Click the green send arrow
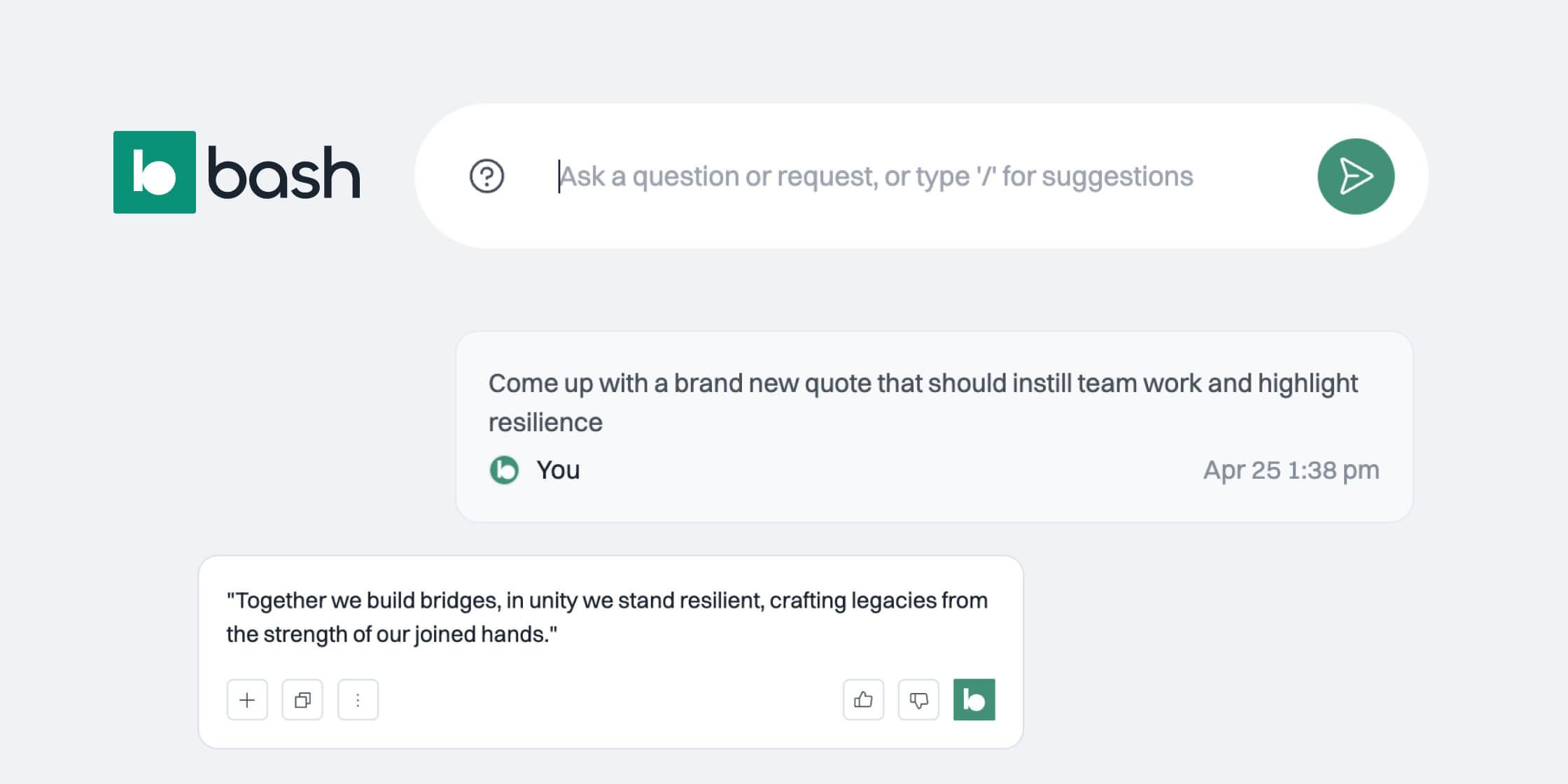Image resolution: width=1568 pixels, height=784 pixels. (x=1355, y=176)
